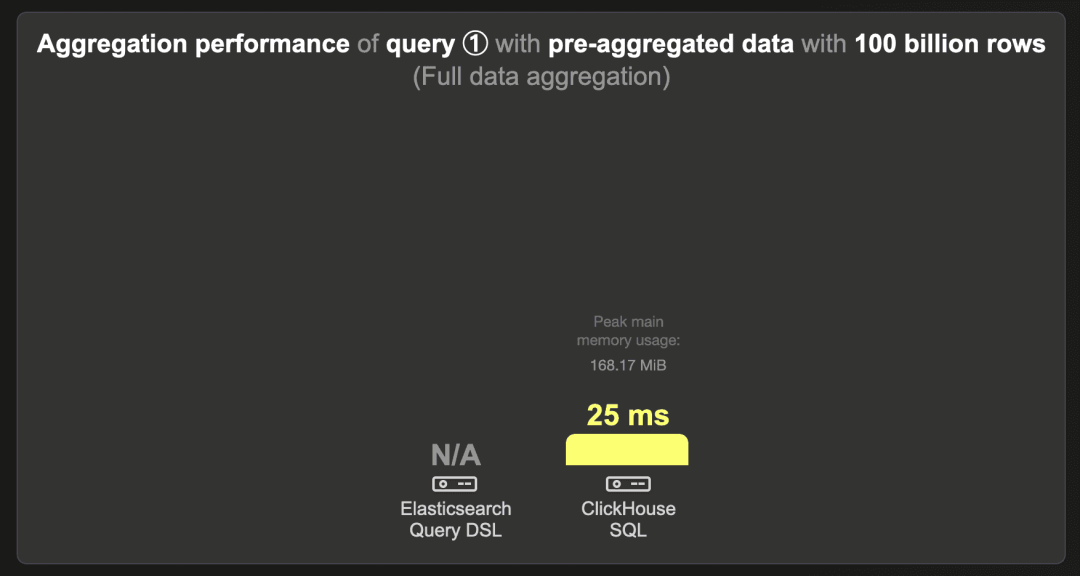
Task: Click the ClickHouse label text
Action: tap(628, 509)
